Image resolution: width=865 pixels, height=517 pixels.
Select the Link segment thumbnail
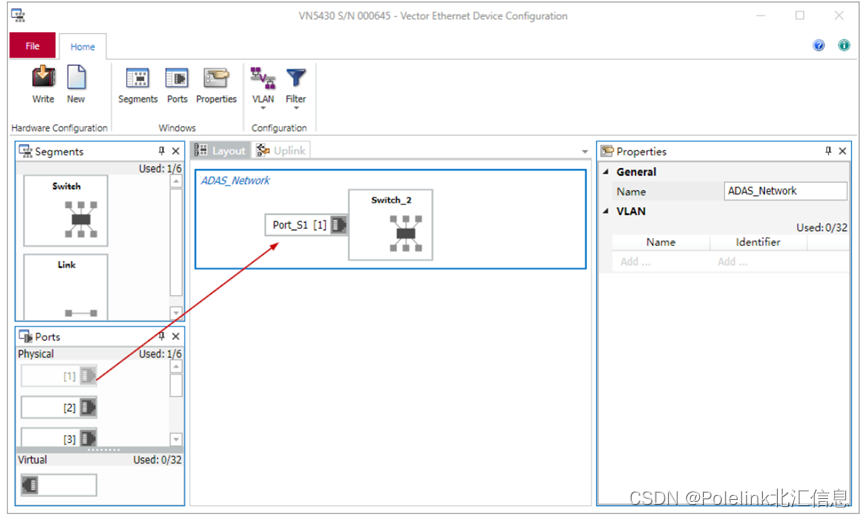(66, 287)
